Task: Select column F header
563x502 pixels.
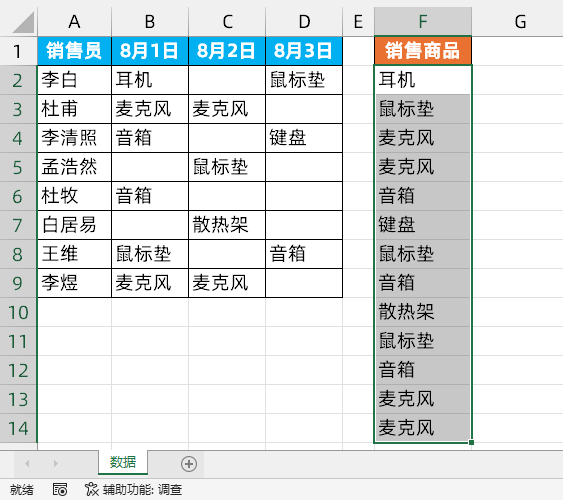Action: (423, 22)
